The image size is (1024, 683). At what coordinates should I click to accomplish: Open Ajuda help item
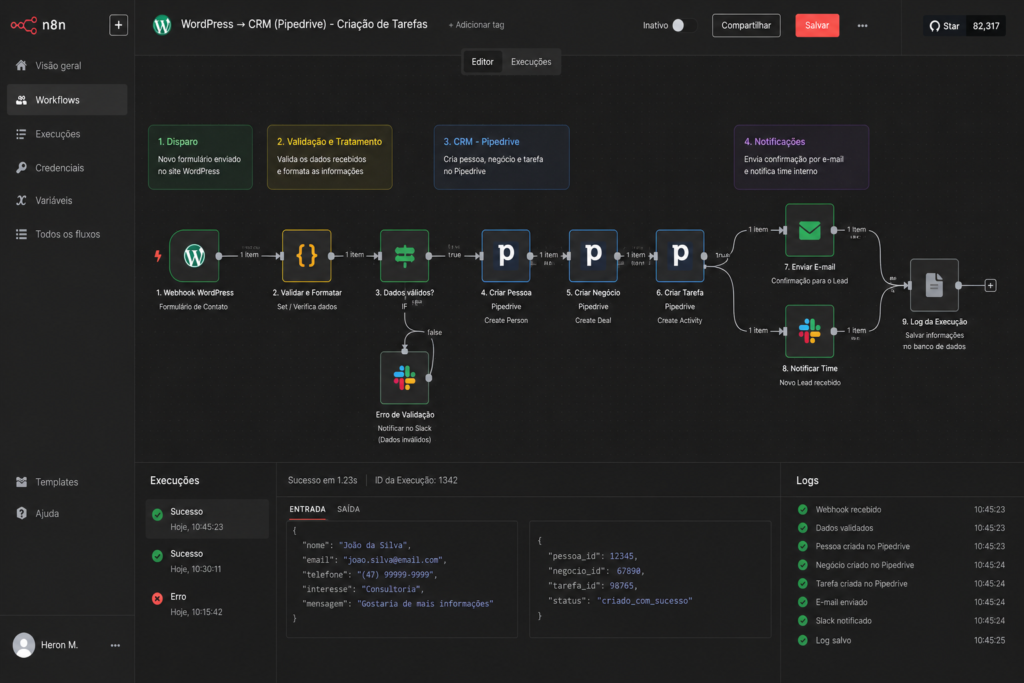click(x=46, y=513)
